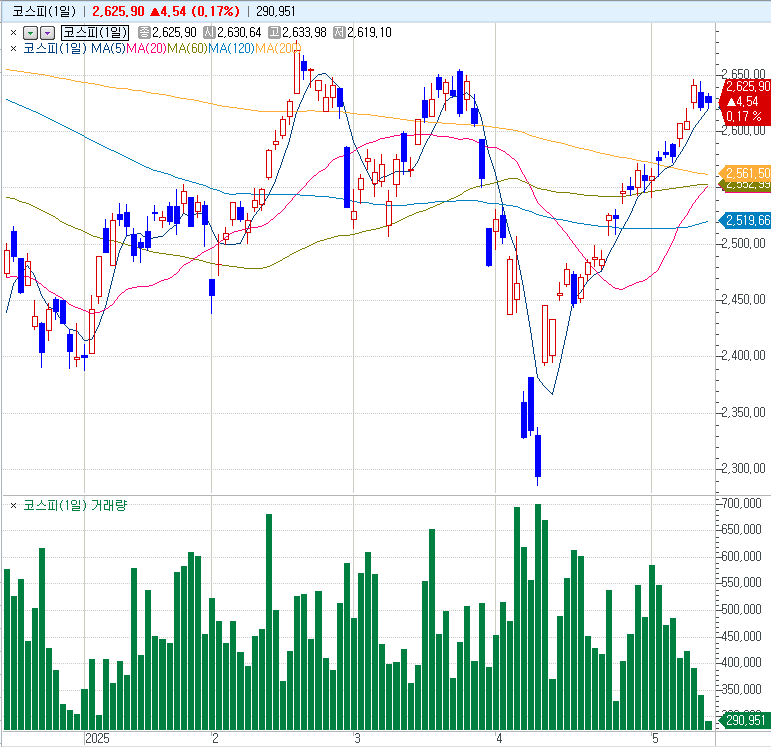Click the pink MA(20) legend label

coord(146,47)
